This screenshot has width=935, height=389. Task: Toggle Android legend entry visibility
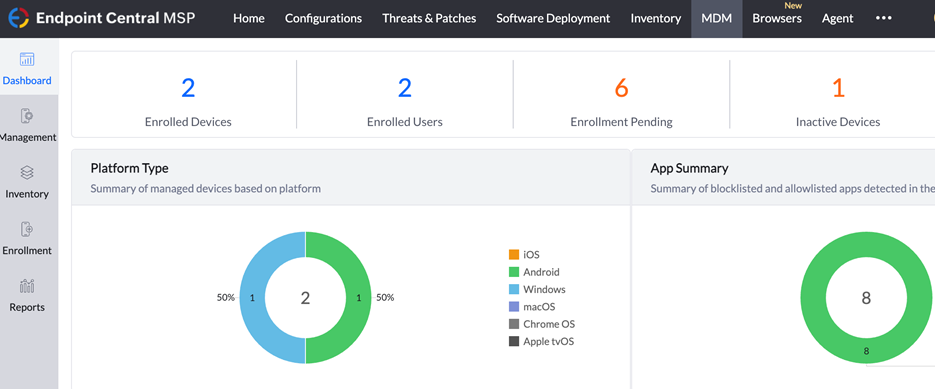(x=534, y=272)
